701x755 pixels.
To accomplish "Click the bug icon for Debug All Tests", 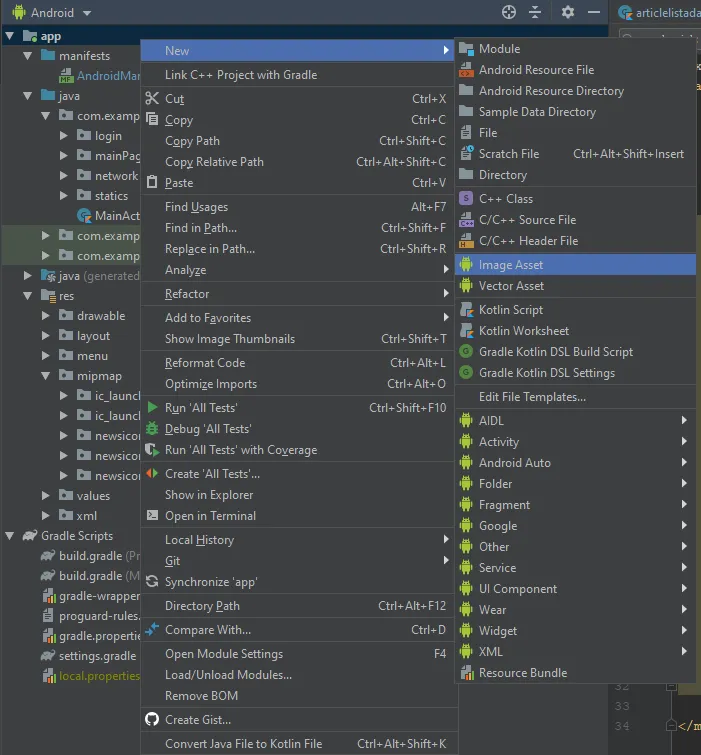I will click(x=152, y=428).
